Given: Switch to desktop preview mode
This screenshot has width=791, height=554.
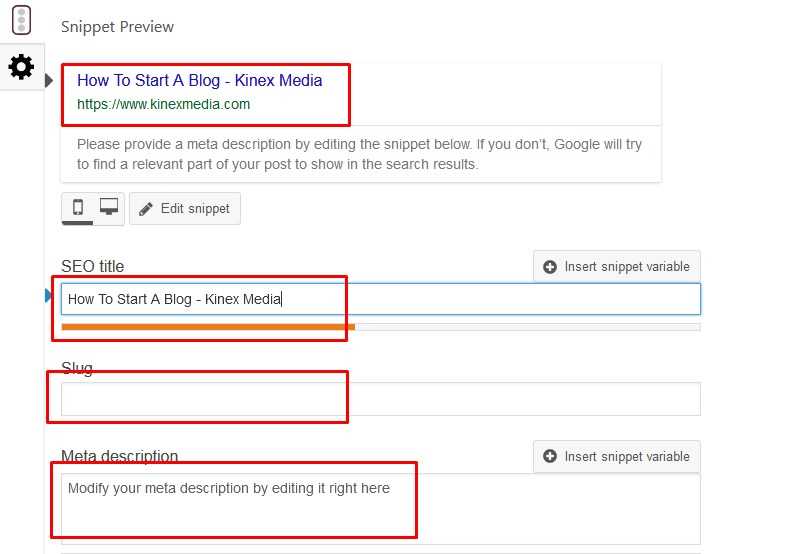Looking at the screenshot, I should click(109, 208).
